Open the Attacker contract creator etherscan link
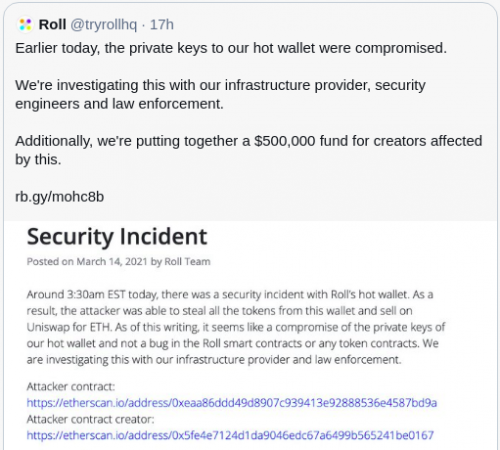The image size is (500, 450). pos(230,435)
